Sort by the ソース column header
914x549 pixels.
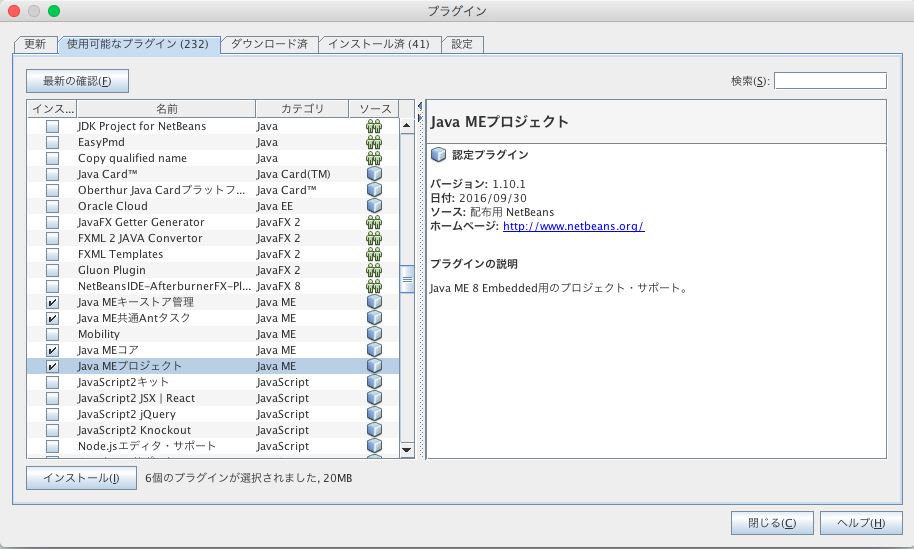click(375, 109)
